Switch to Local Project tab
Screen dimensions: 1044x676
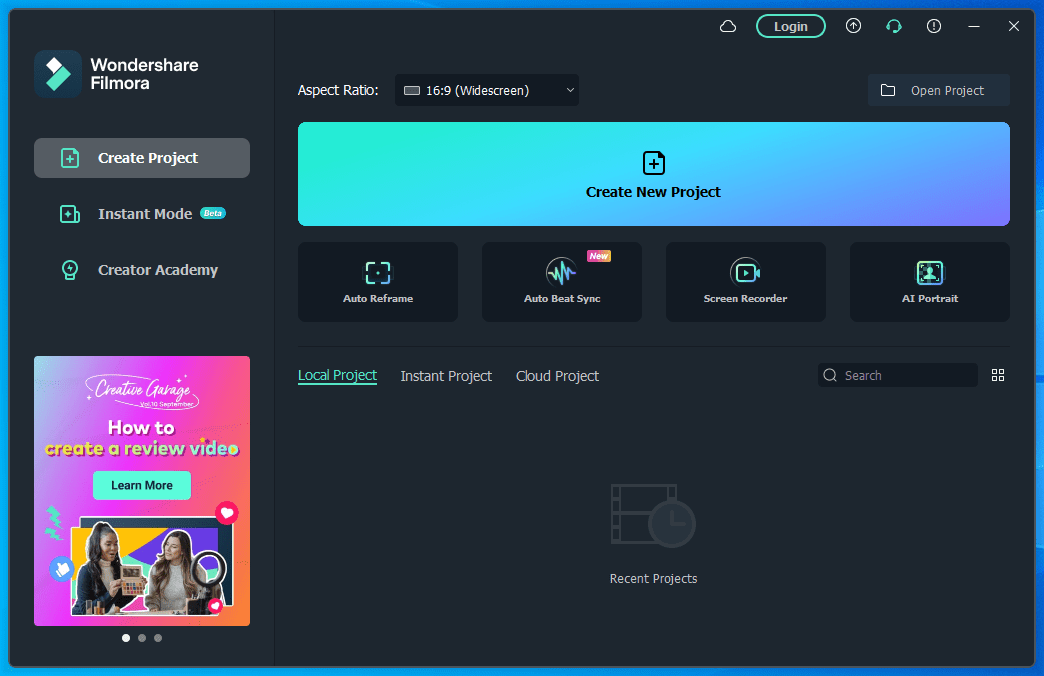click(337, 376)
